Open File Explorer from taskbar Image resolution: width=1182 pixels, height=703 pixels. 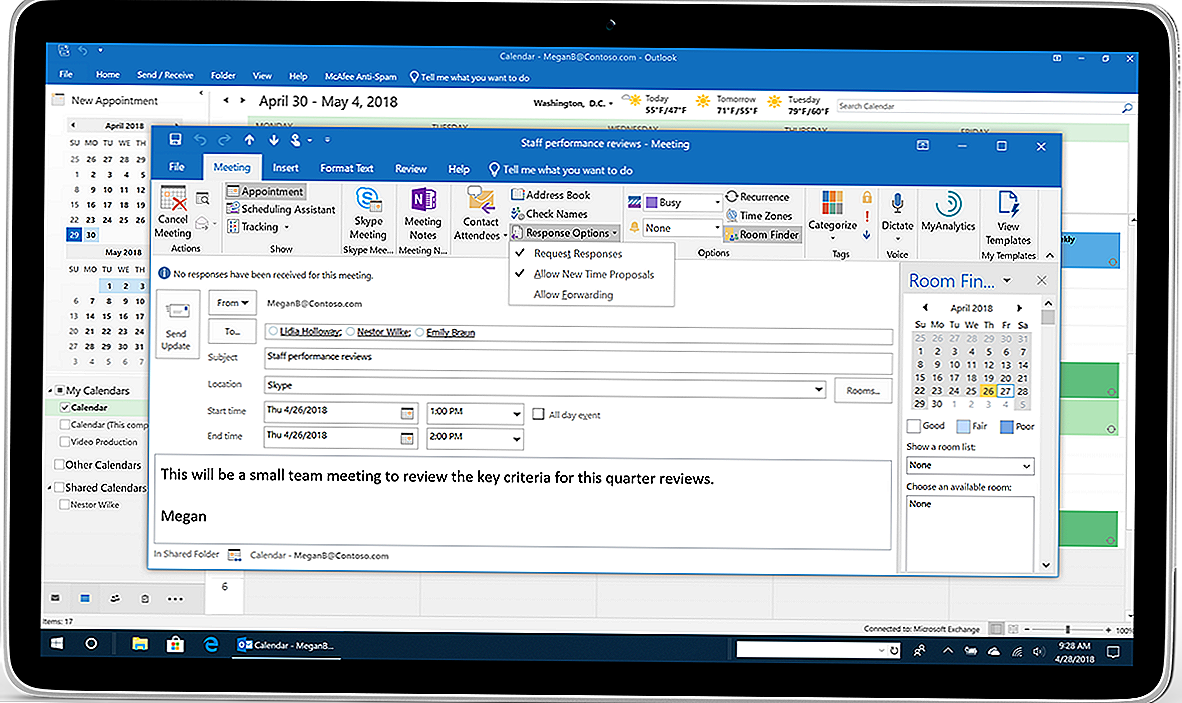tap(139, 644)
